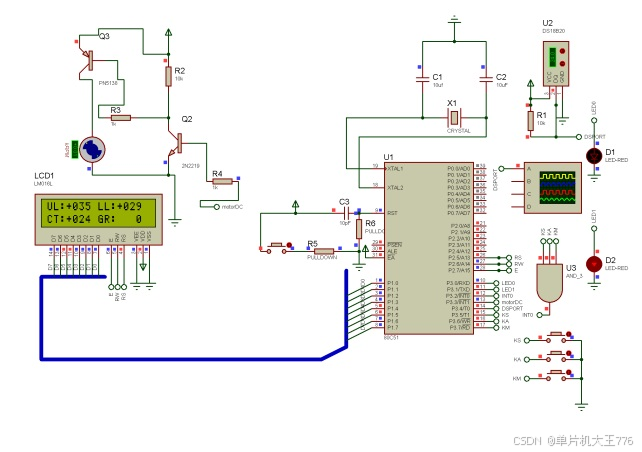Click the LCD1 reference label
The width and height of the screenshot is (642, 452).
tap(44, 176)
